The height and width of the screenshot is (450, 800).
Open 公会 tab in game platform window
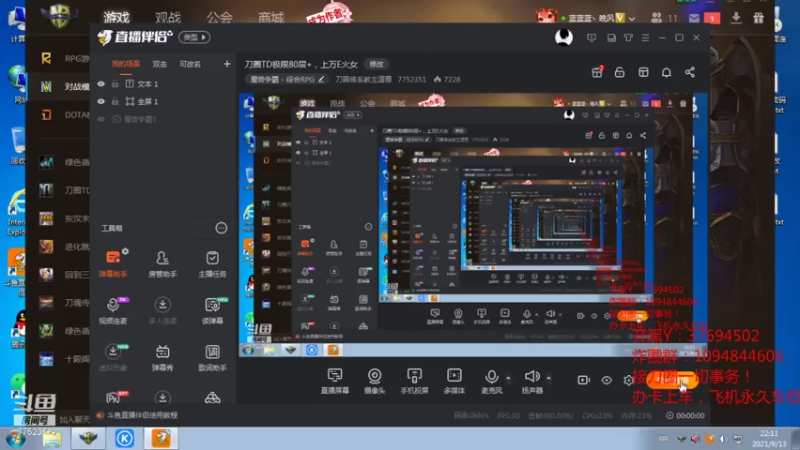(x=219, y=17)
